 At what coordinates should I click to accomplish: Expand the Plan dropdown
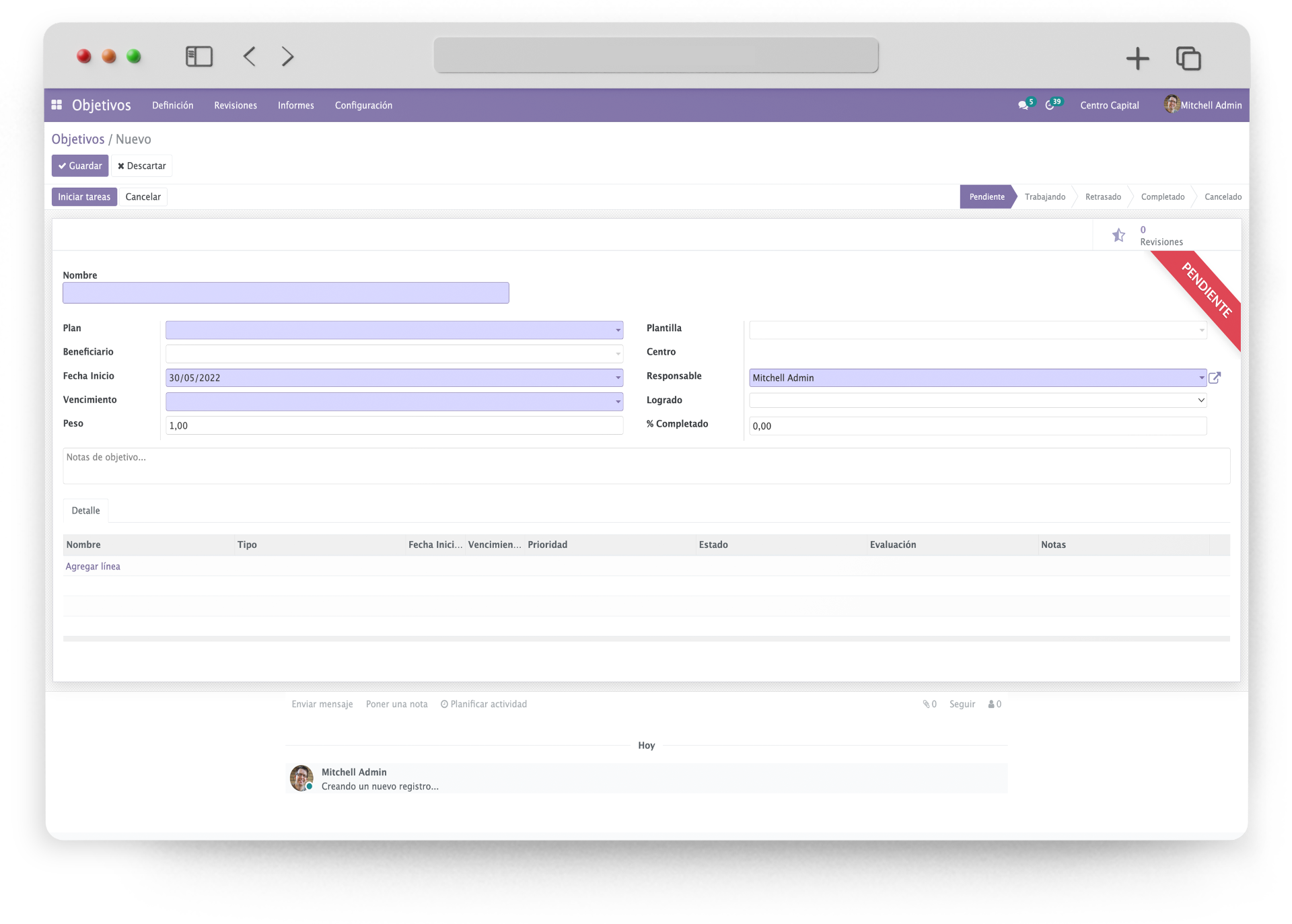[x=618, y=330]
